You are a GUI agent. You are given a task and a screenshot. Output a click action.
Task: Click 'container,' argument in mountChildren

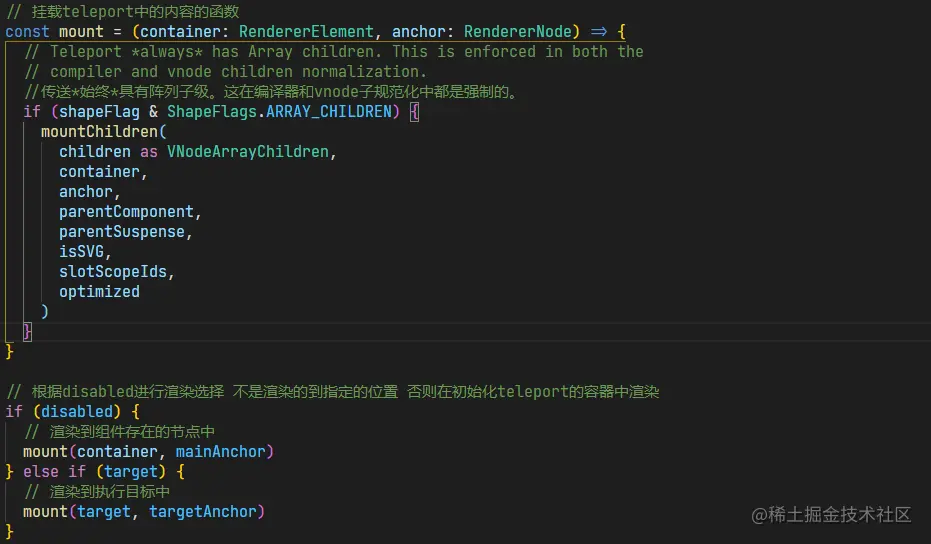pos(103,172)
